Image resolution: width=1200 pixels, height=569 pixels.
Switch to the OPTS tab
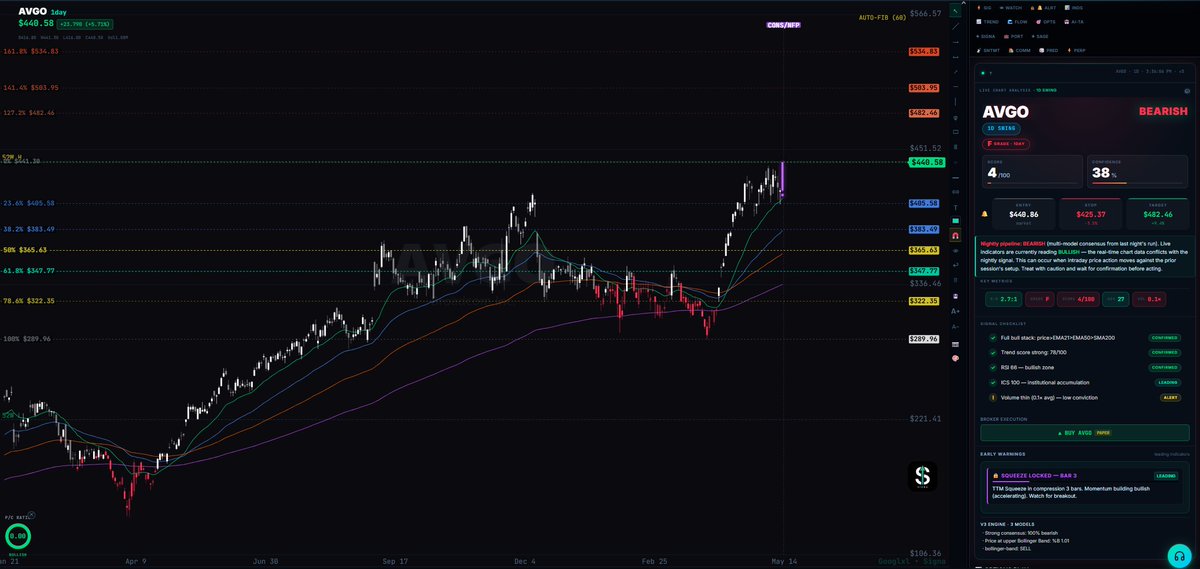1046,22
